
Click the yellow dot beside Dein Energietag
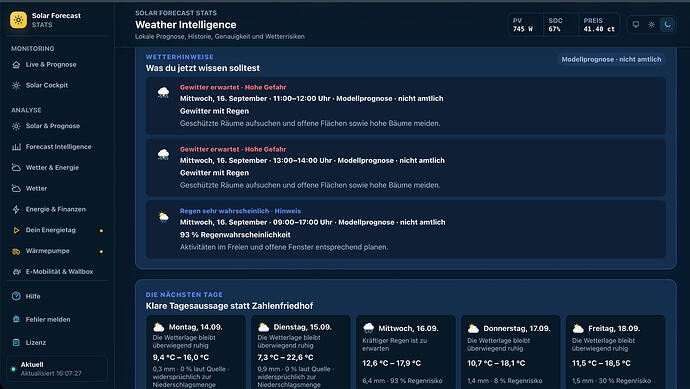(x=101, y=231)
